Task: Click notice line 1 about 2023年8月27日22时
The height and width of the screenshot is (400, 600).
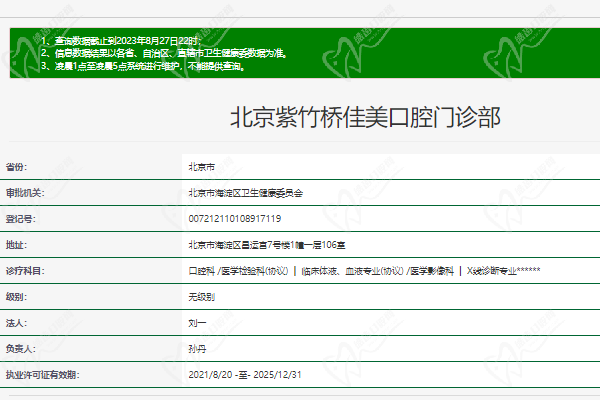Action: point(121,41)
